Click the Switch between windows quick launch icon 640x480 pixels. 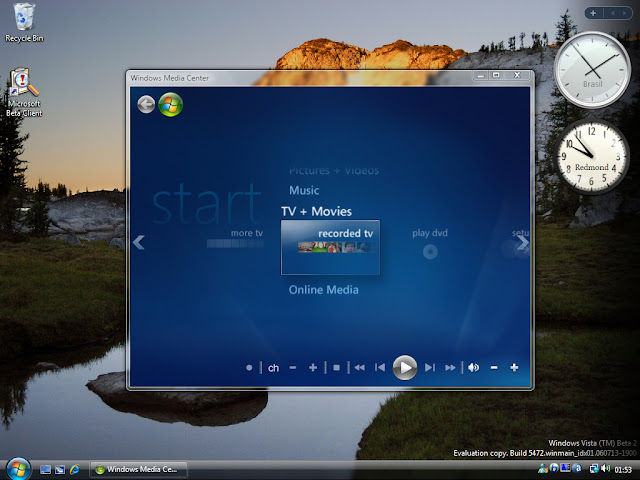click(x=60, y=470)
